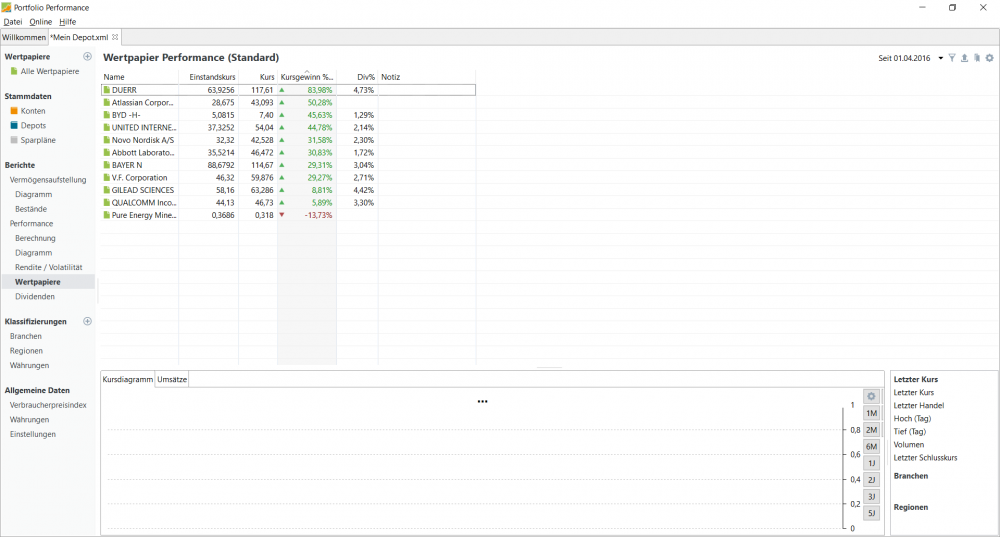This screenshot has height=537, width=1000.
Task: Open Einstellungen in the sidebar
Action: tap(33, 434)
